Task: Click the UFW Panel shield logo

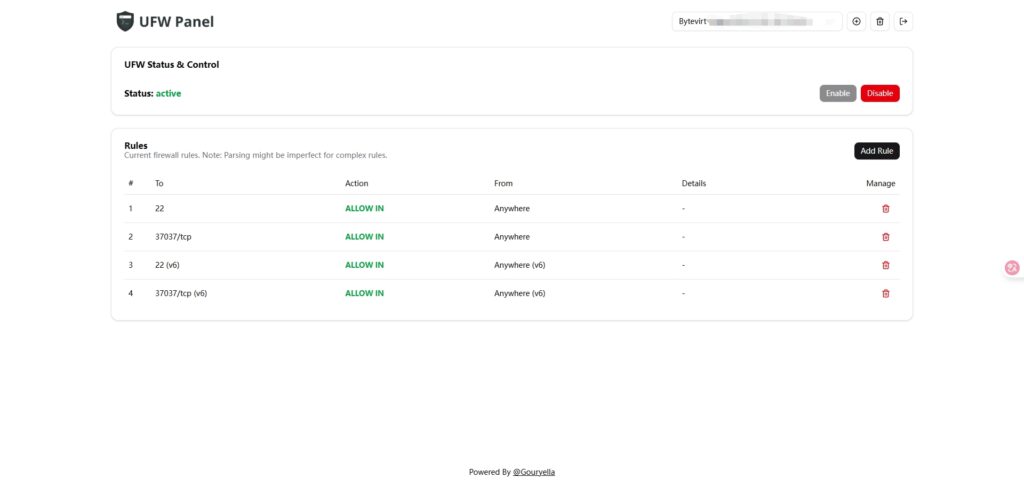Action: click(x=125, y=21)
